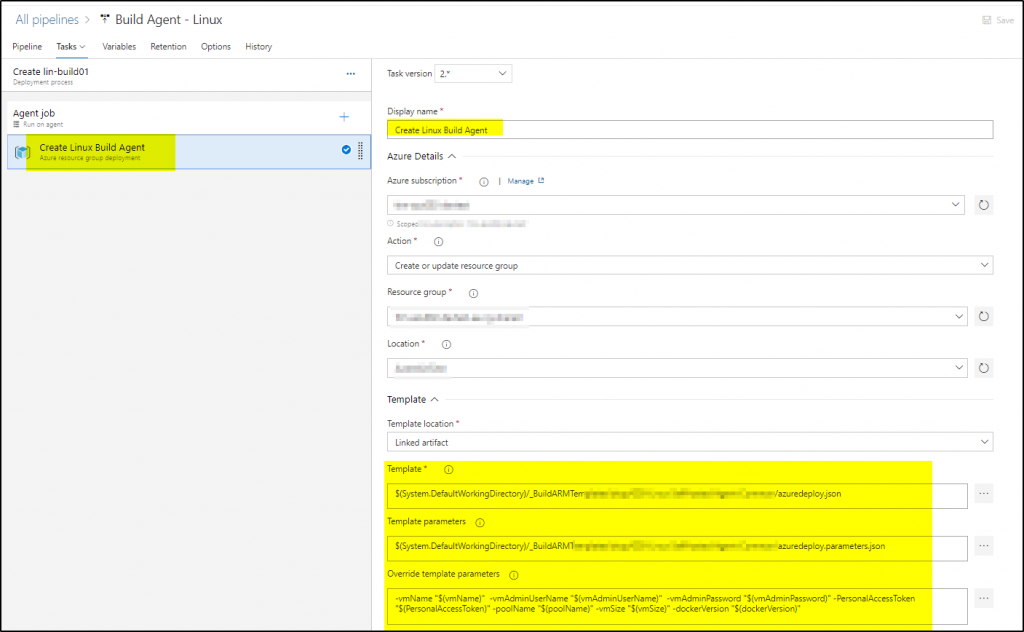The width and height of the screenshot is (1024, 632).
Task: Open the History tab
Action: coord(258,46)
